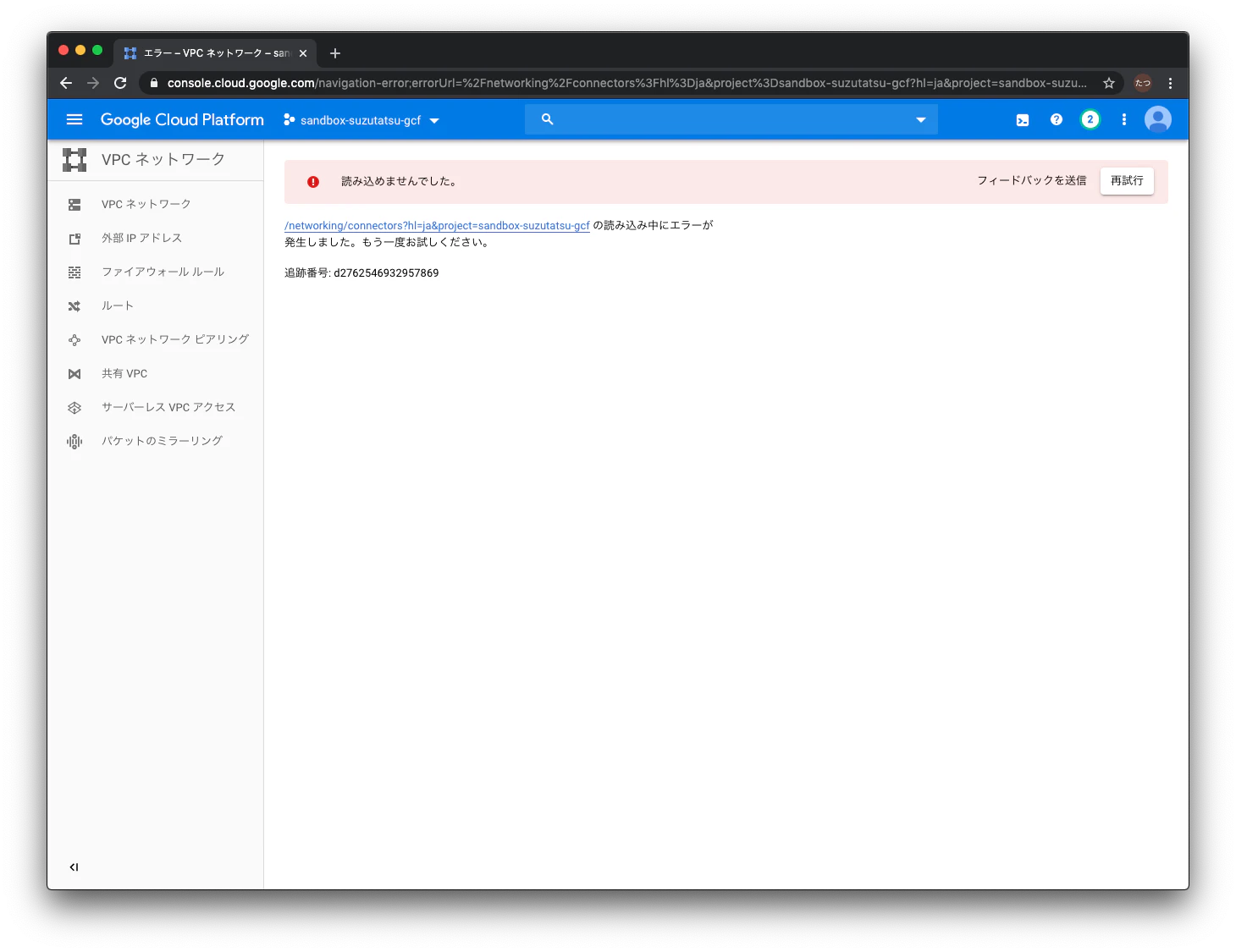Viewport: 1236px width, 952px height.
Task: Click フィードバックを送信 feedback button
Action: [x=1032, y=181]
